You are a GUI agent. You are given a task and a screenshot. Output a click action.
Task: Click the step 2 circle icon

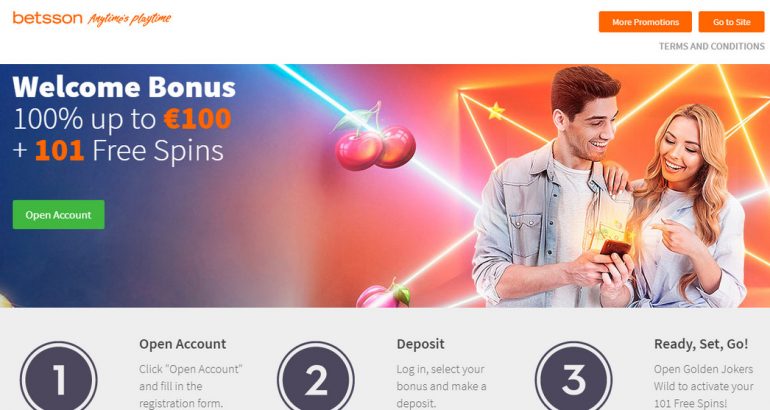click(x=316, y=379)
